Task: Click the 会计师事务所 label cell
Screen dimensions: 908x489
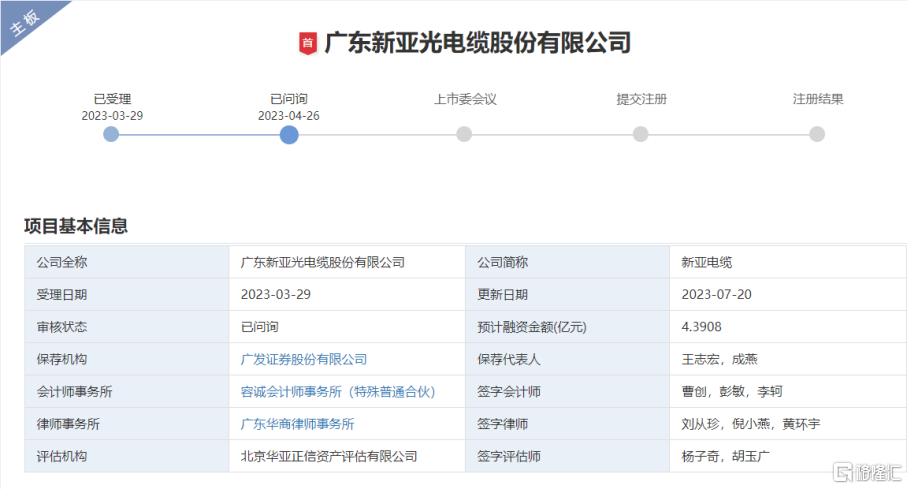Action: (127, 392)
